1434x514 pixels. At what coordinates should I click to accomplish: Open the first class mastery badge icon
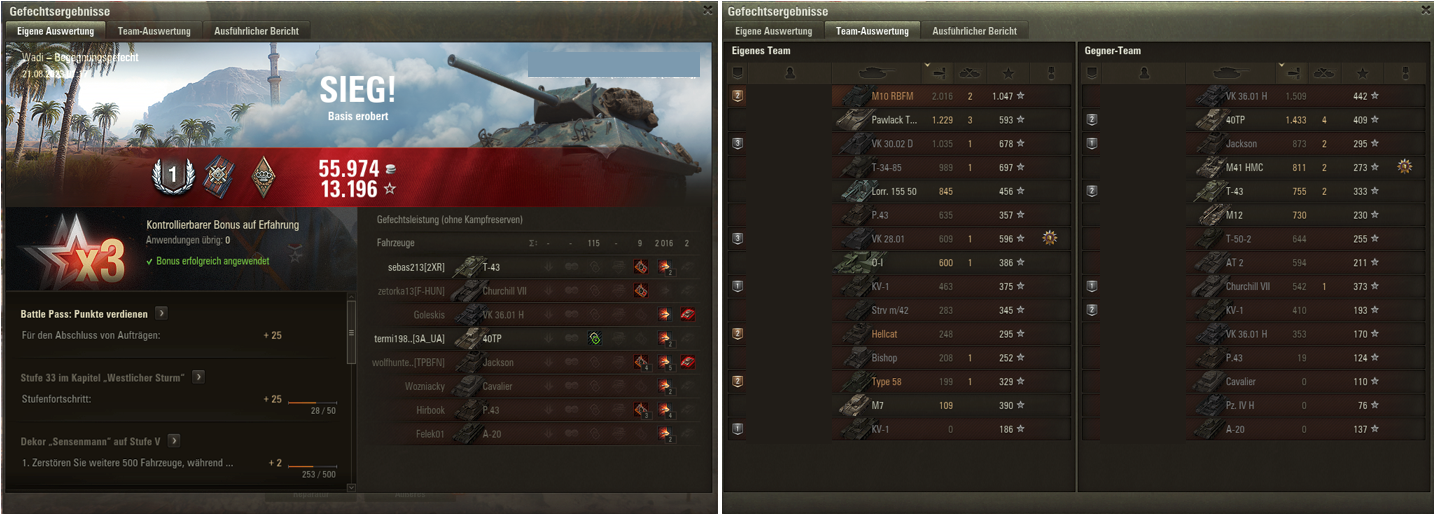coord(171,177)
